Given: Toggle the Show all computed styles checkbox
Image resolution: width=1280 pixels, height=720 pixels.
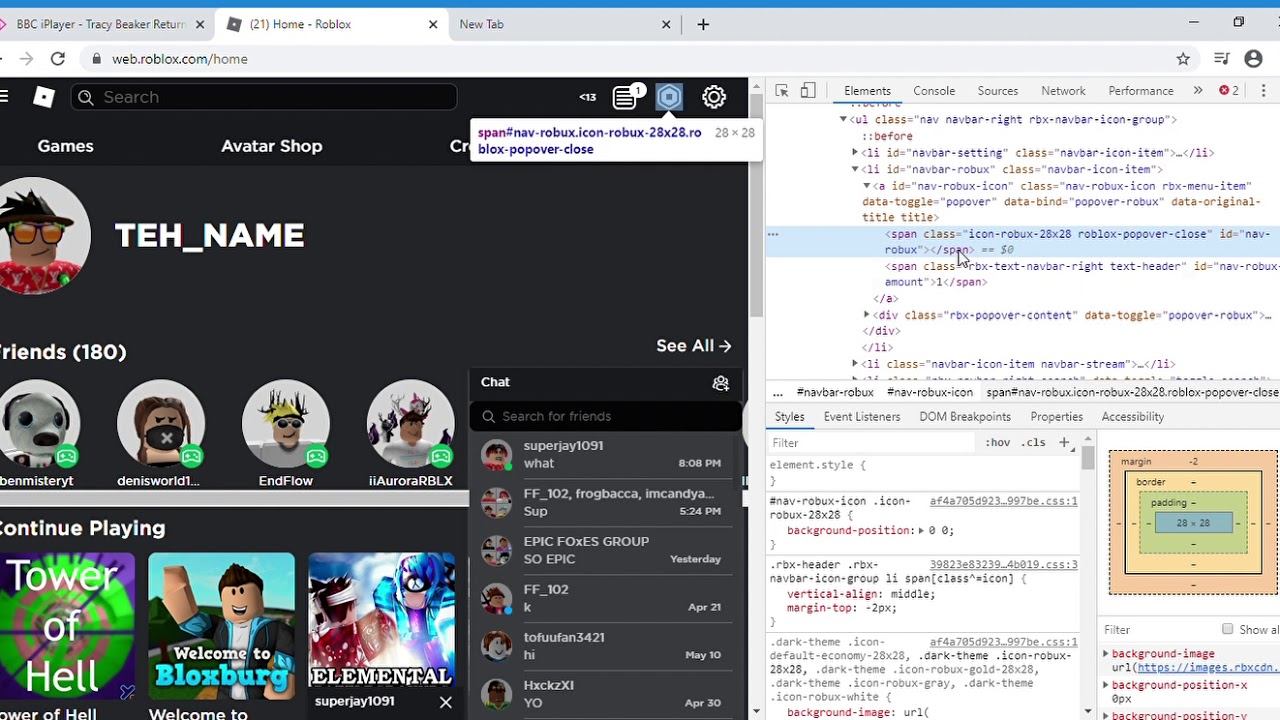Looking at the screenshot, I should click(1227, 629).
